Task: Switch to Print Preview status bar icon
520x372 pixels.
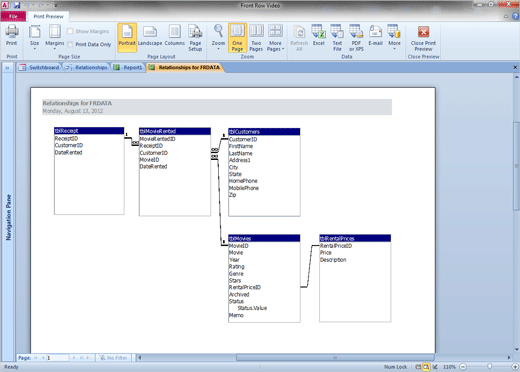Action: [426, 367]
